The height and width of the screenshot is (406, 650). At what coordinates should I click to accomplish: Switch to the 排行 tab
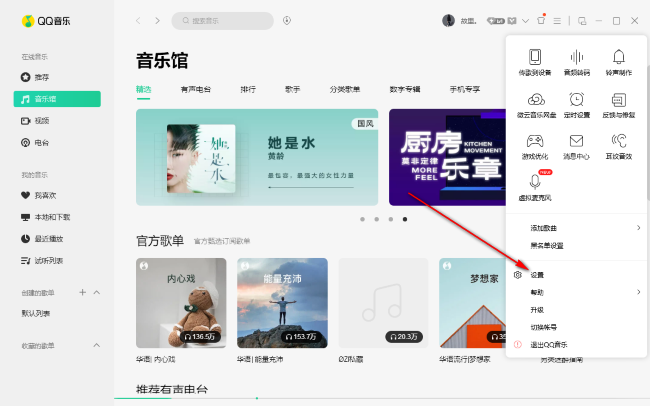click(x=248, y=89)
